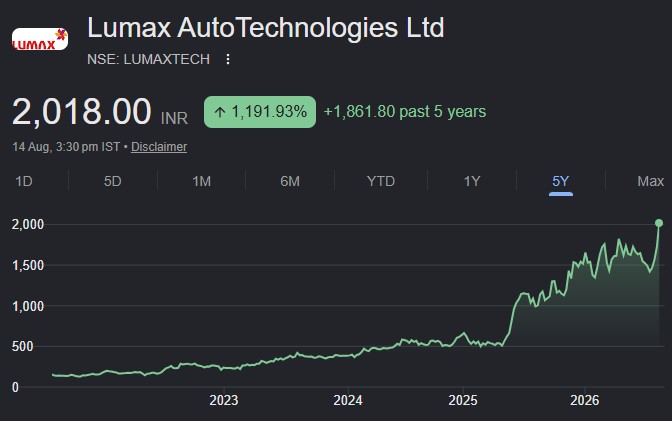Click the 2024 x-axis label

tap(348, 400)
